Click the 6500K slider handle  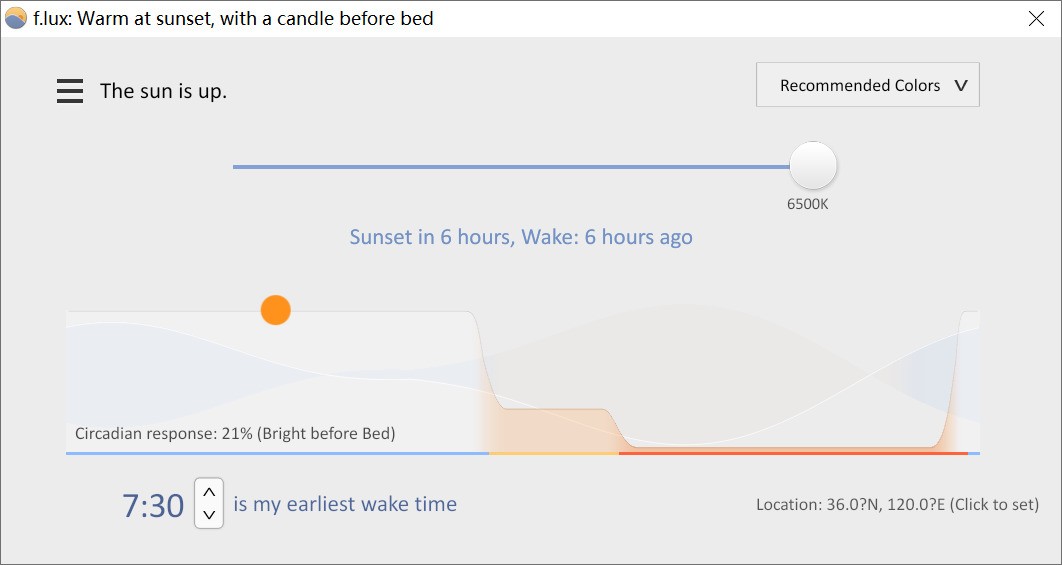(813, 165)
